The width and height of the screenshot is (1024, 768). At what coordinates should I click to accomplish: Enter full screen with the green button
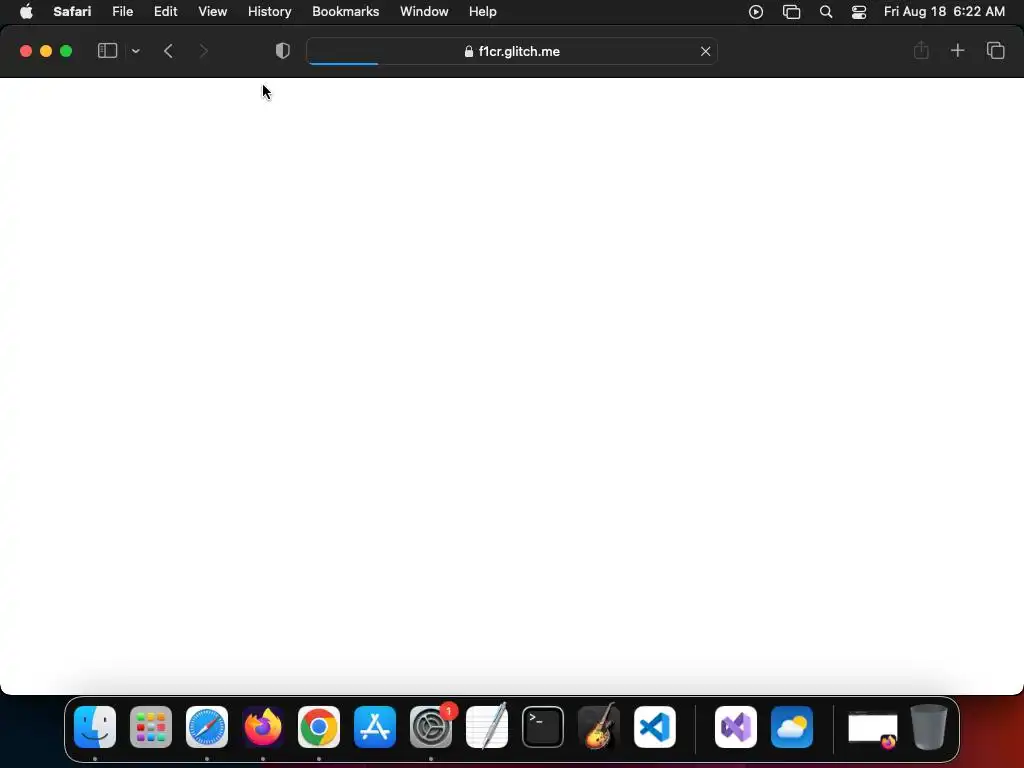click(66, 51)
